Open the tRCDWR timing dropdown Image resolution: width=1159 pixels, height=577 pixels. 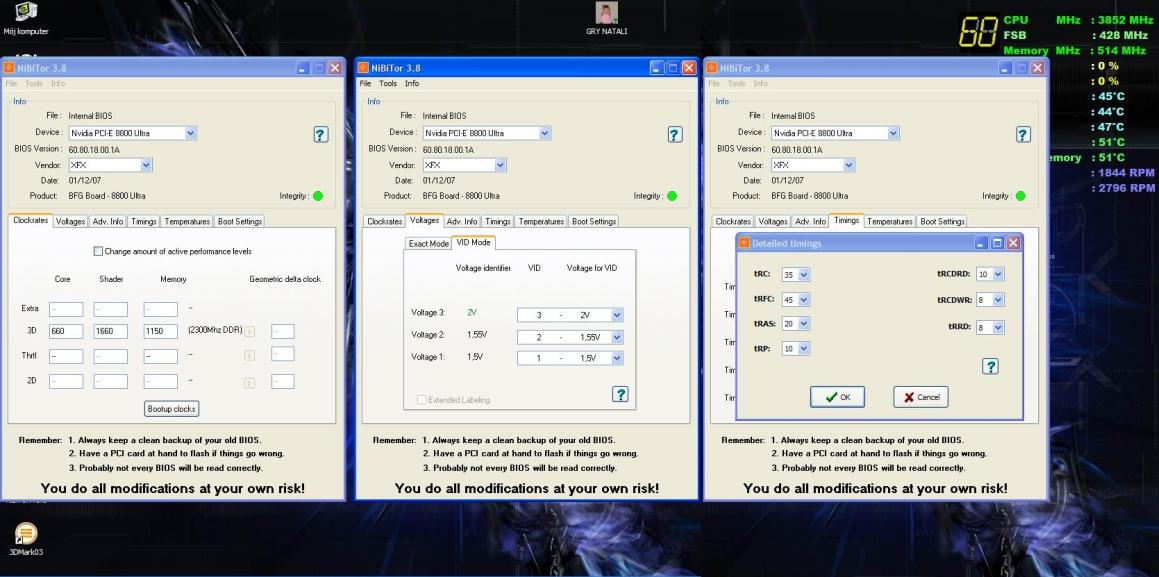(998, 300)
